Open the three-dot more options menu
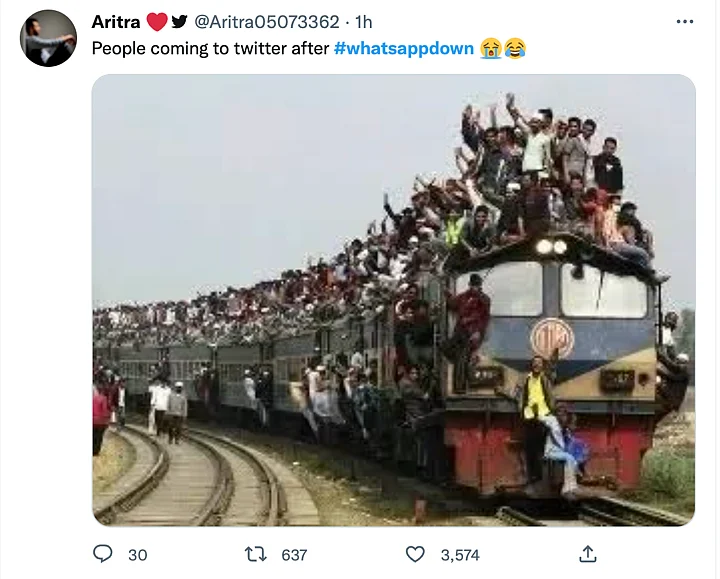This screenshot has width=720, height=579. pyautogui.click(x=685, y=22)
